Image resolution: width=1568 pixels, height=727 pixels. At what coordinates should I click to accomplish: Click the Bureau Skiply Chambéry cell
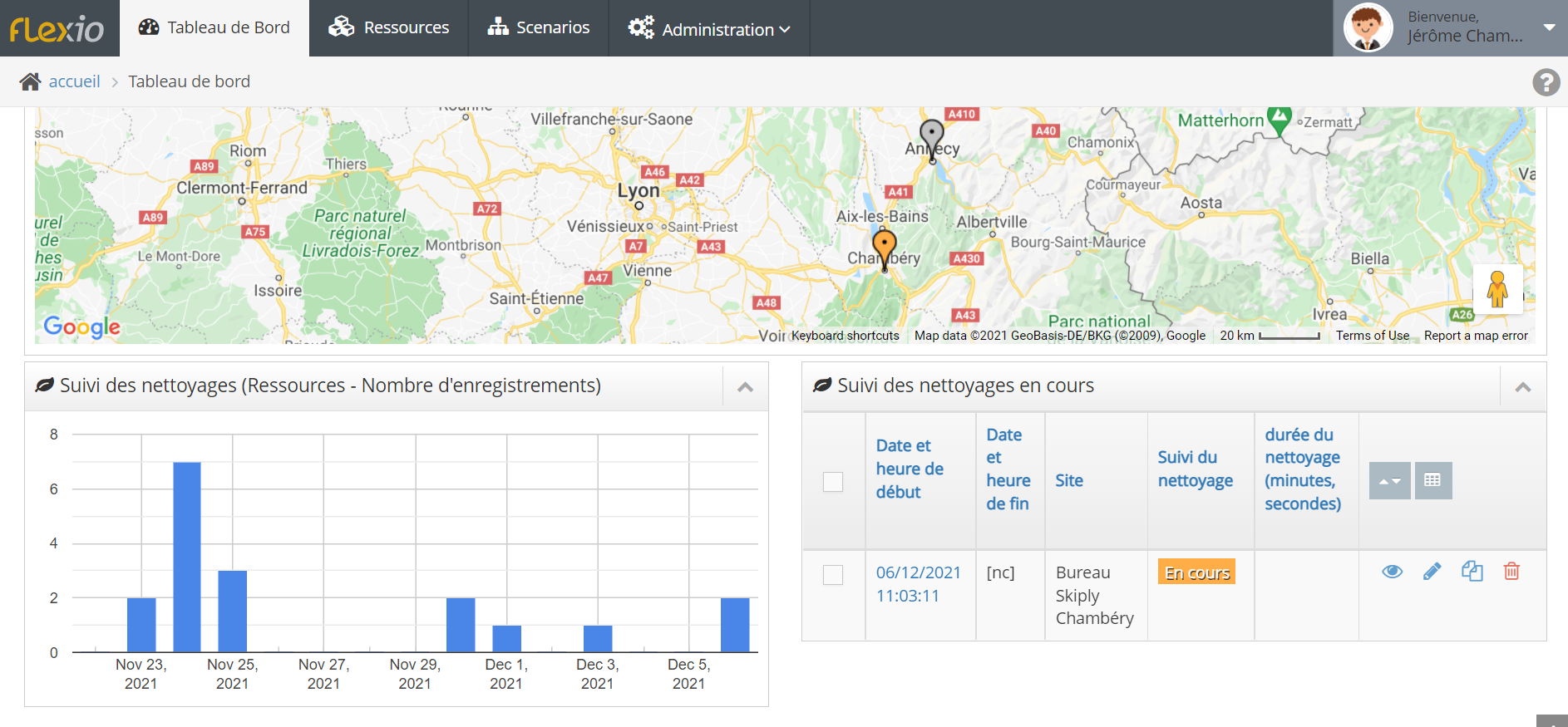(x=1094, y=595)
